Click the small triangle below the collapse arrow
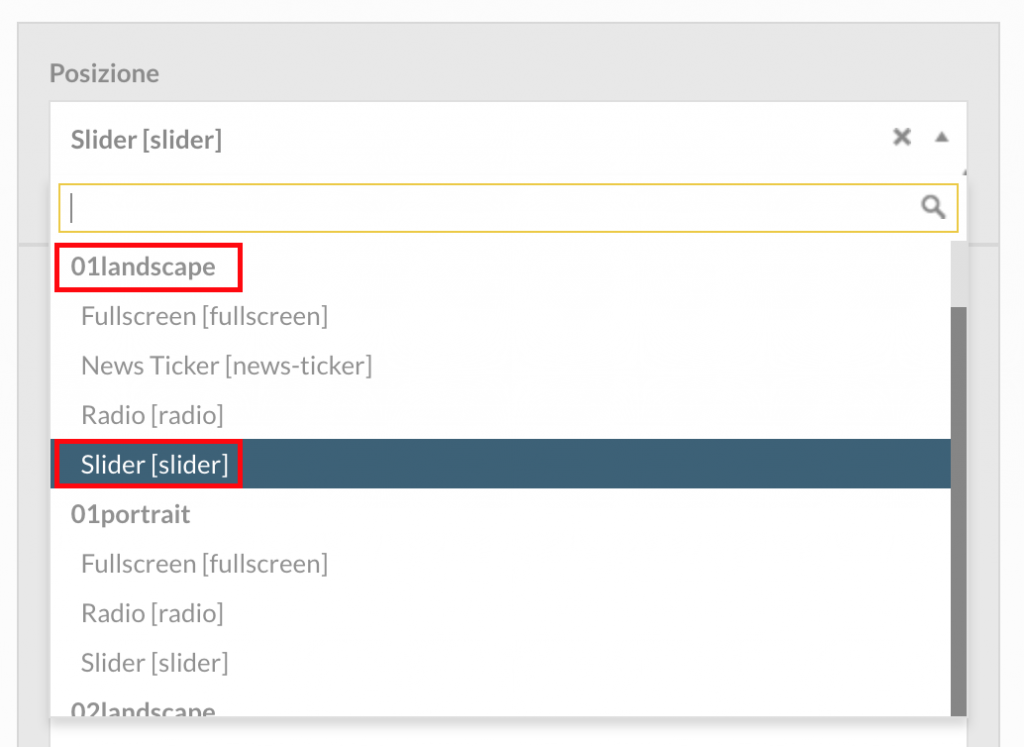This screenshot has width=1024, height=747. coord(965,172)
